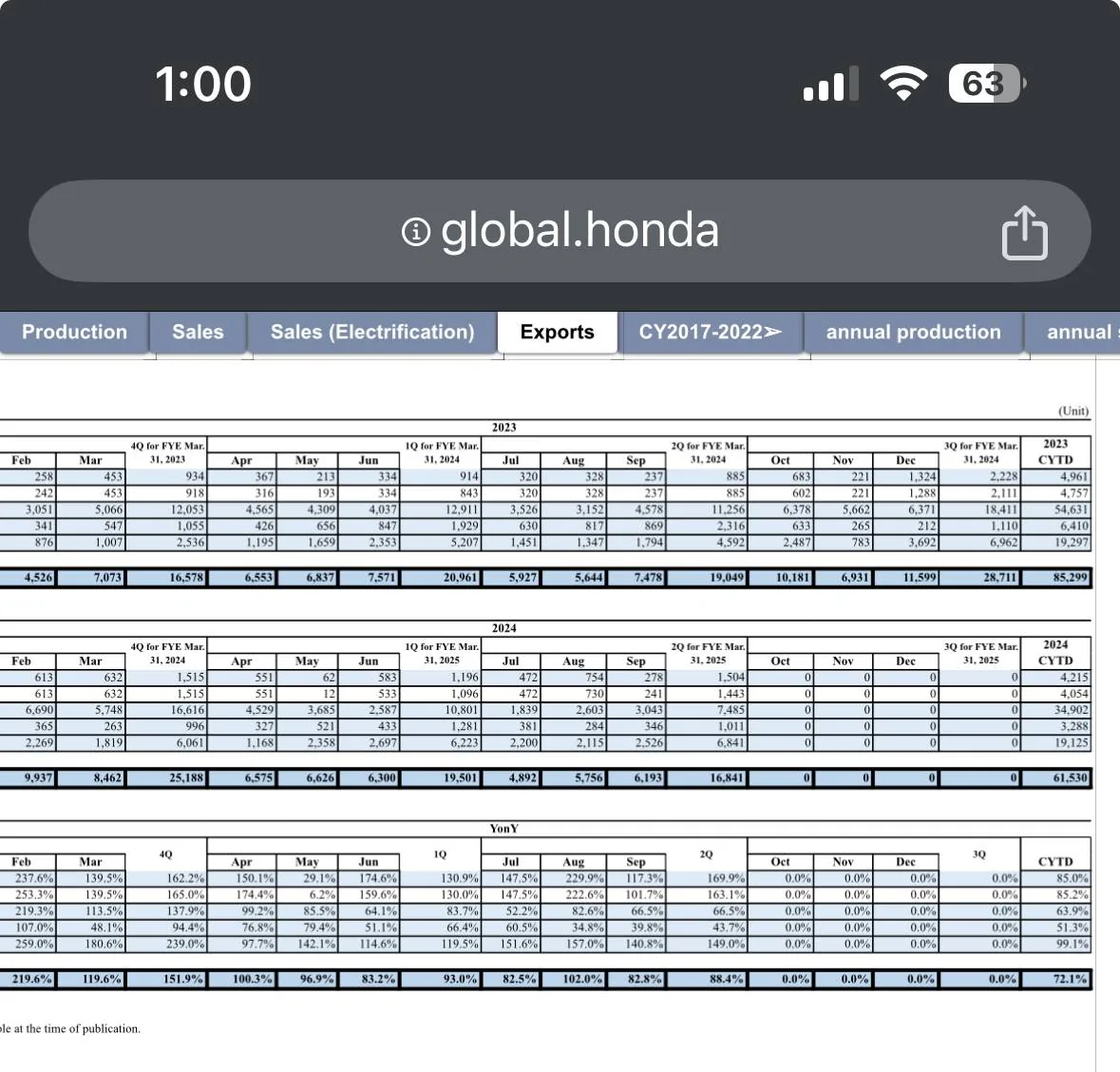Switch to the Sales tab
The image size is (1120, 1072).
[x=198, y=333]
